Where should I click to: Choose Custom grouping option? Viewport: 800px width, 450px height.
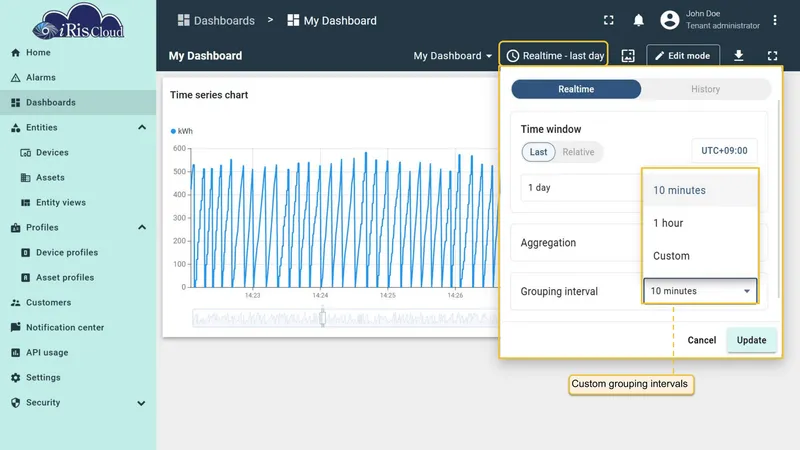coord(700,256)
